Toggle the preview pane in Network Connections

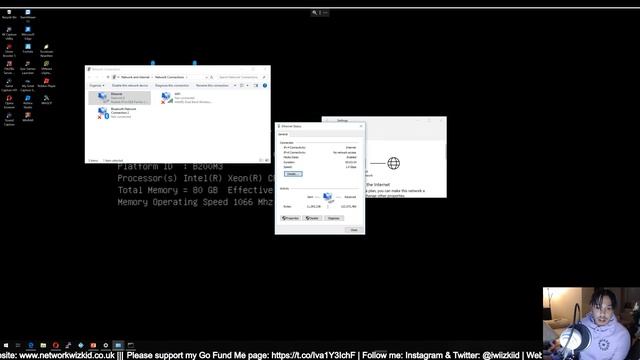[256, 85]
